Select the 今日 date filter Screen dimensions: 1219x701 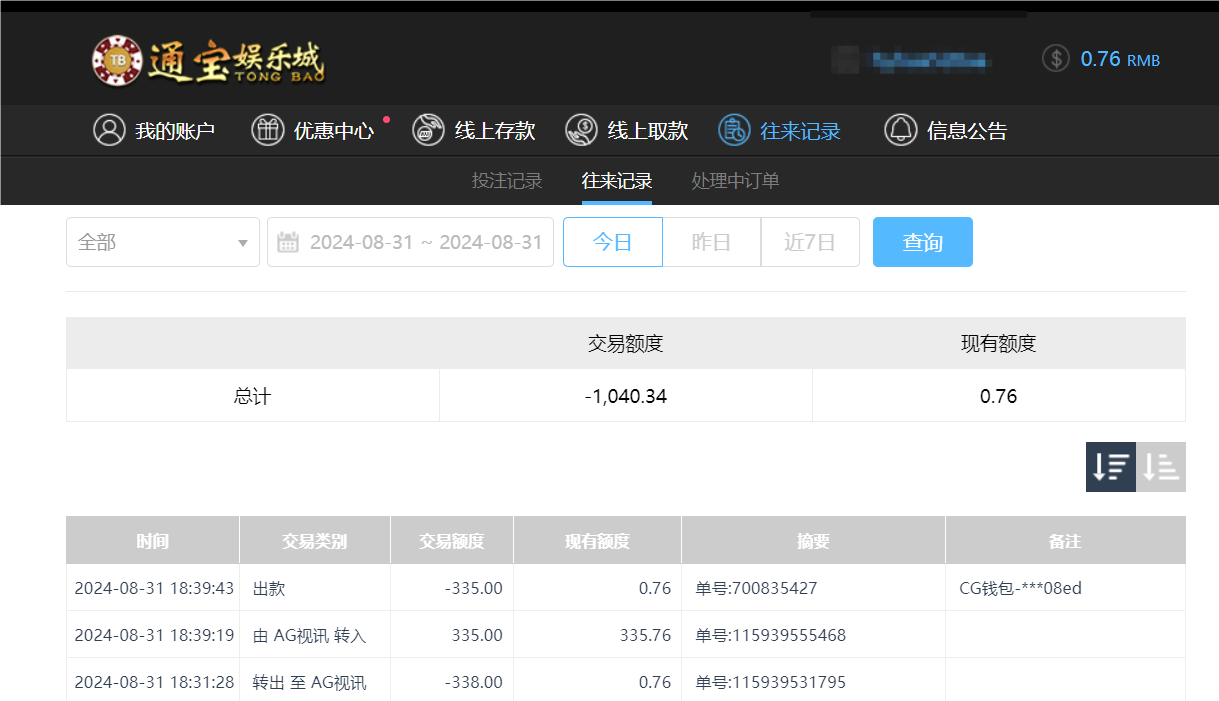[x=612, y=241]
